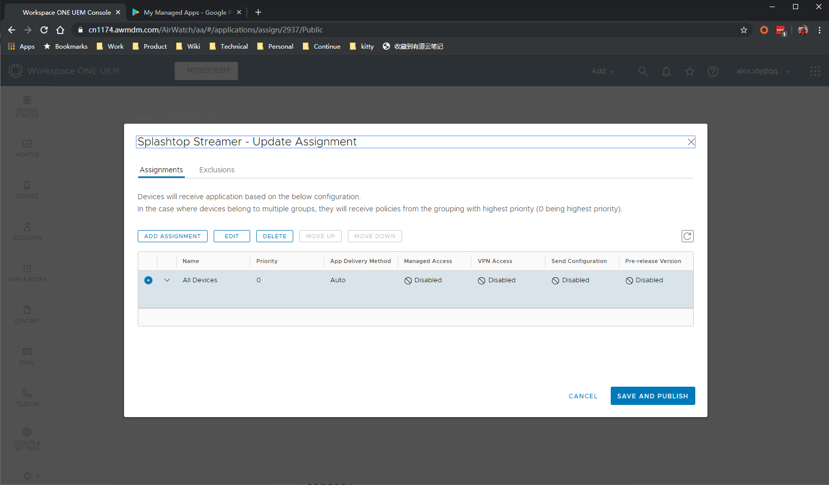
Task: Click the App Delivery Method column header
Action: pyautogui.click(x=361, y=261)
